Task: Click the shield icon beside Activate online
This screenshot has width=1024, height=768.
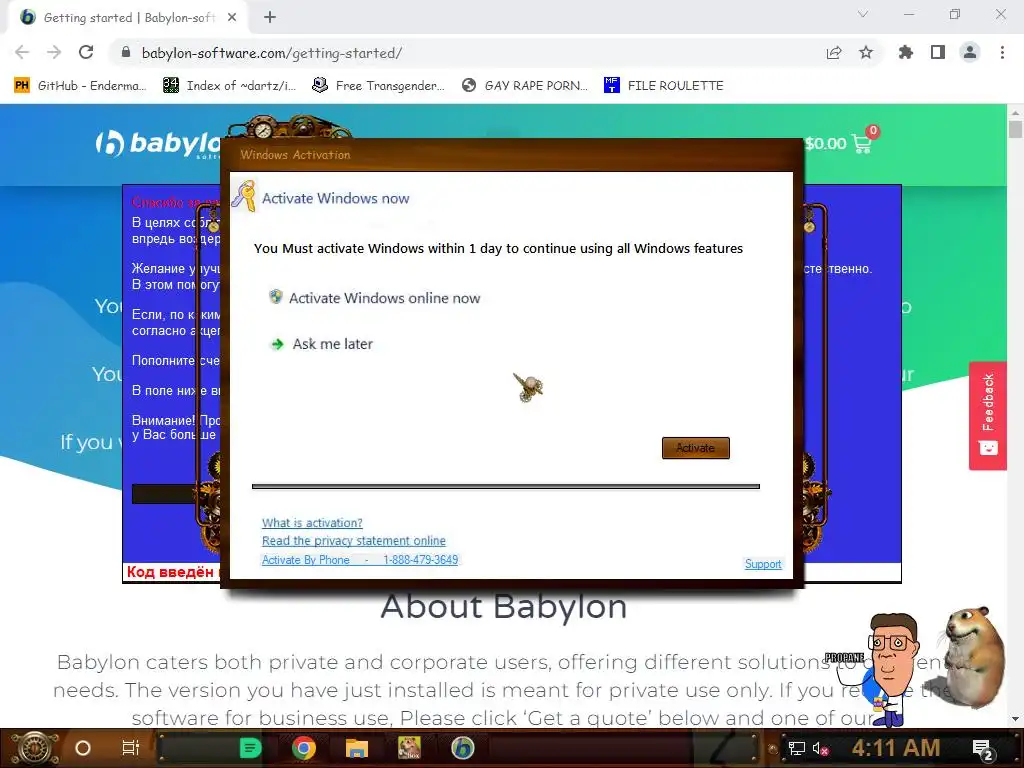Action: click(x=276, y=297)
